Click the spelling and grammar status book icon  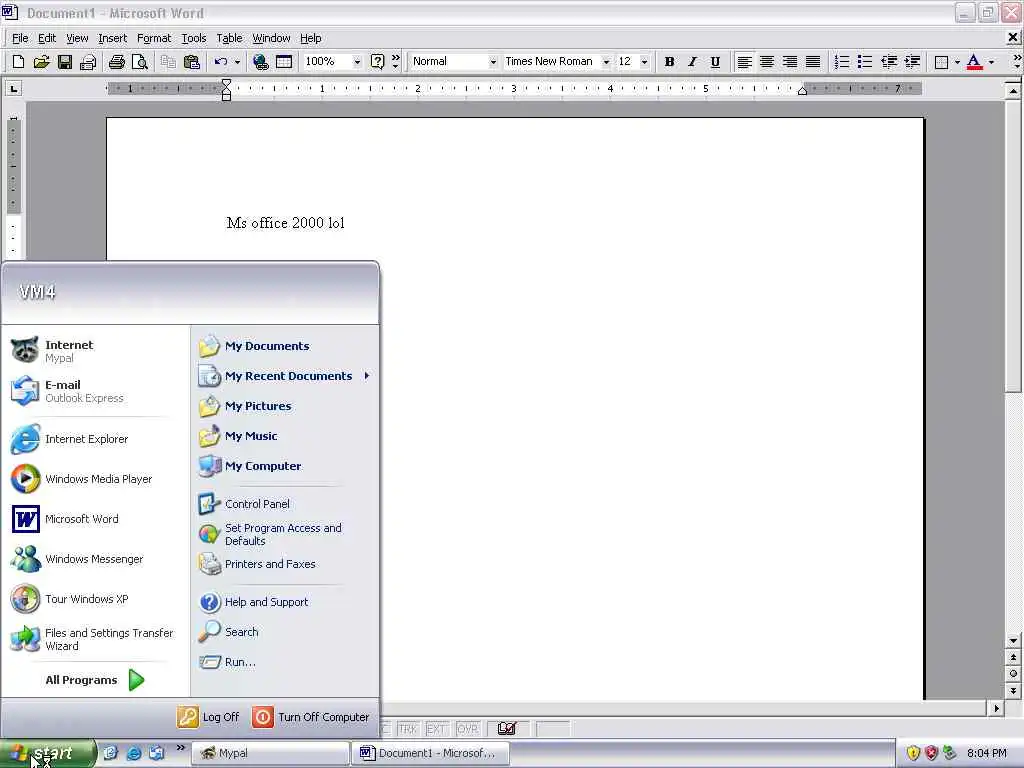pos(507,728)
